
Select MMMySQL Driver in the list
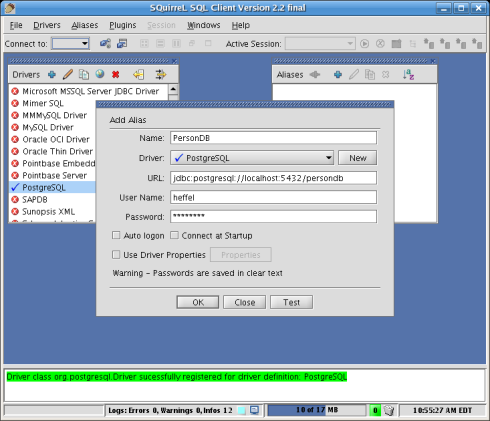(53, 115)
